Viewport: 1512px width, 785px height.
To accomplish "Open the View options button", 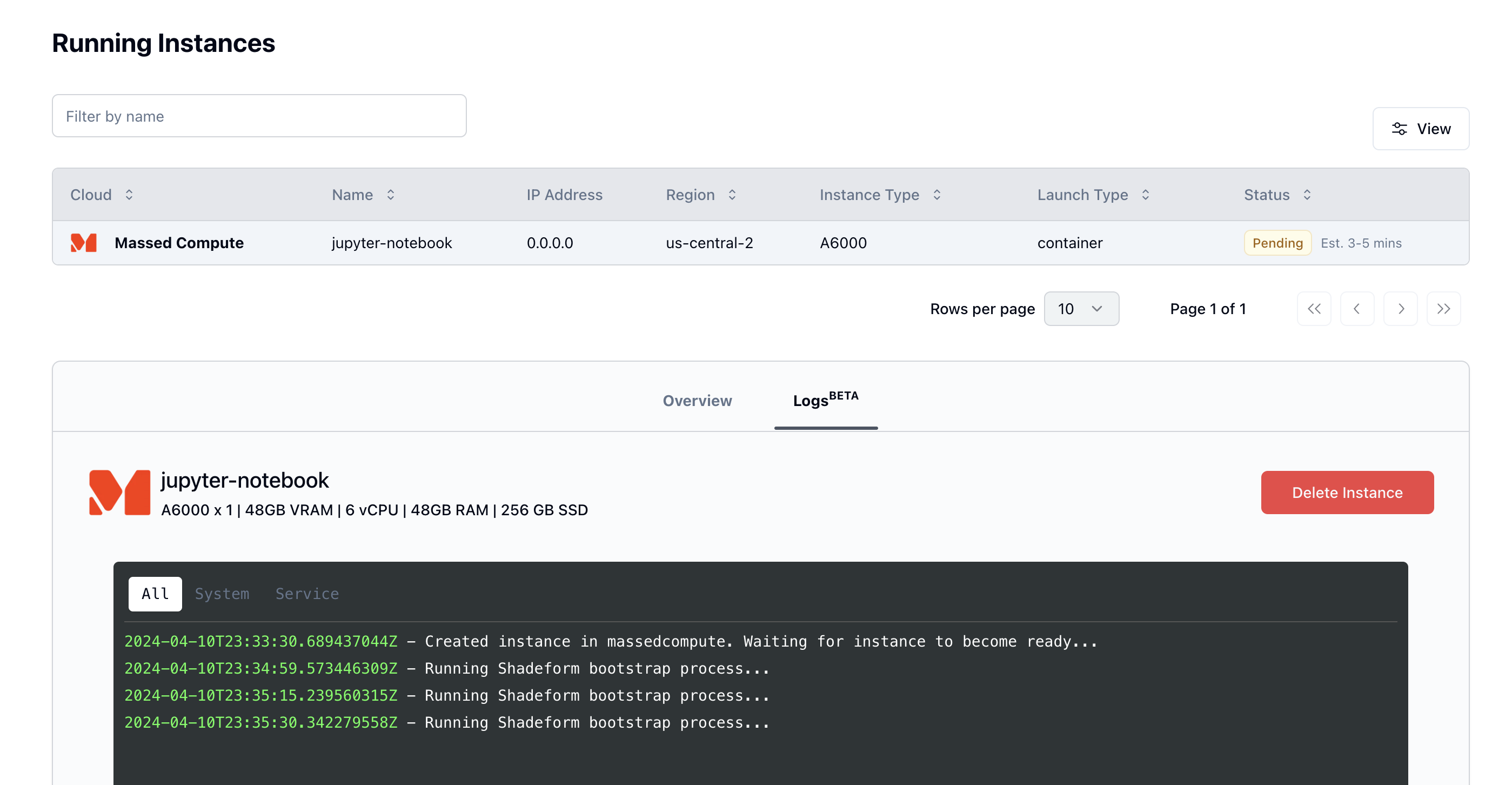I will coord(1421,129).
